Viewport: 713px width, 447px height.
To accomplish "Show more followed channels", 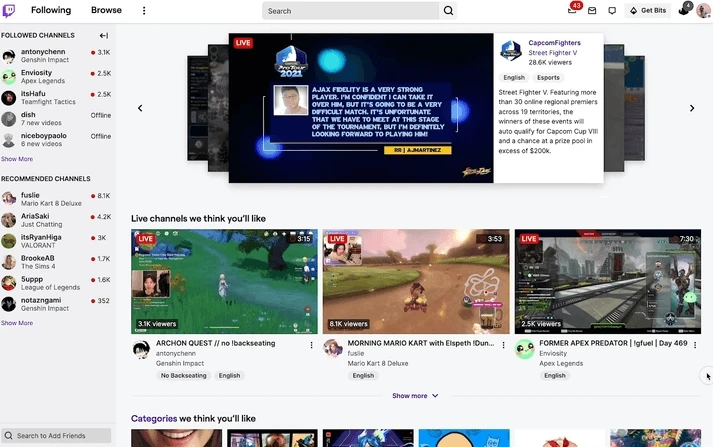I will click(17, 159).
